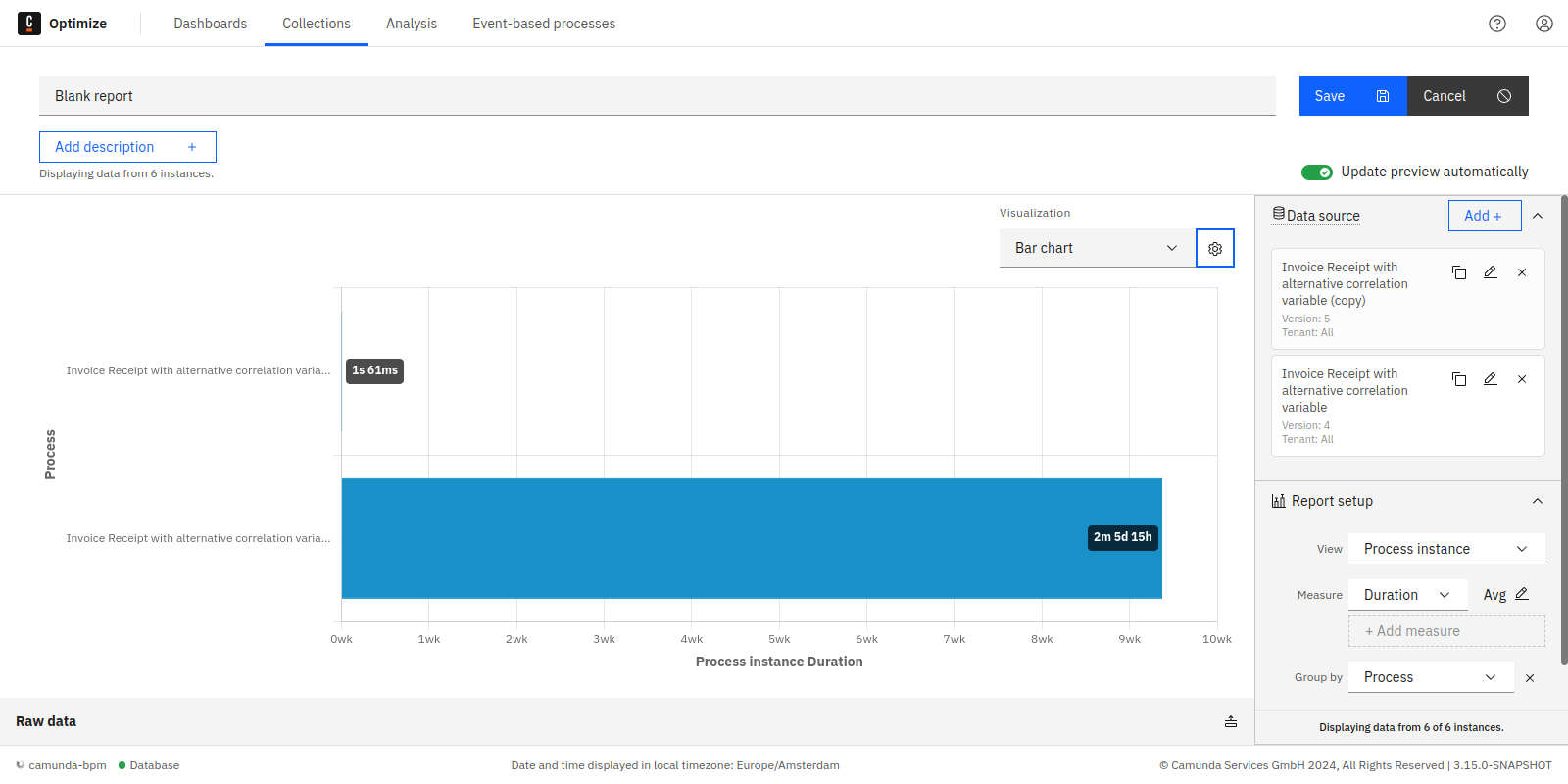Click Add description button
This screenshot has height=784, width=1568.
coord(127,147)
